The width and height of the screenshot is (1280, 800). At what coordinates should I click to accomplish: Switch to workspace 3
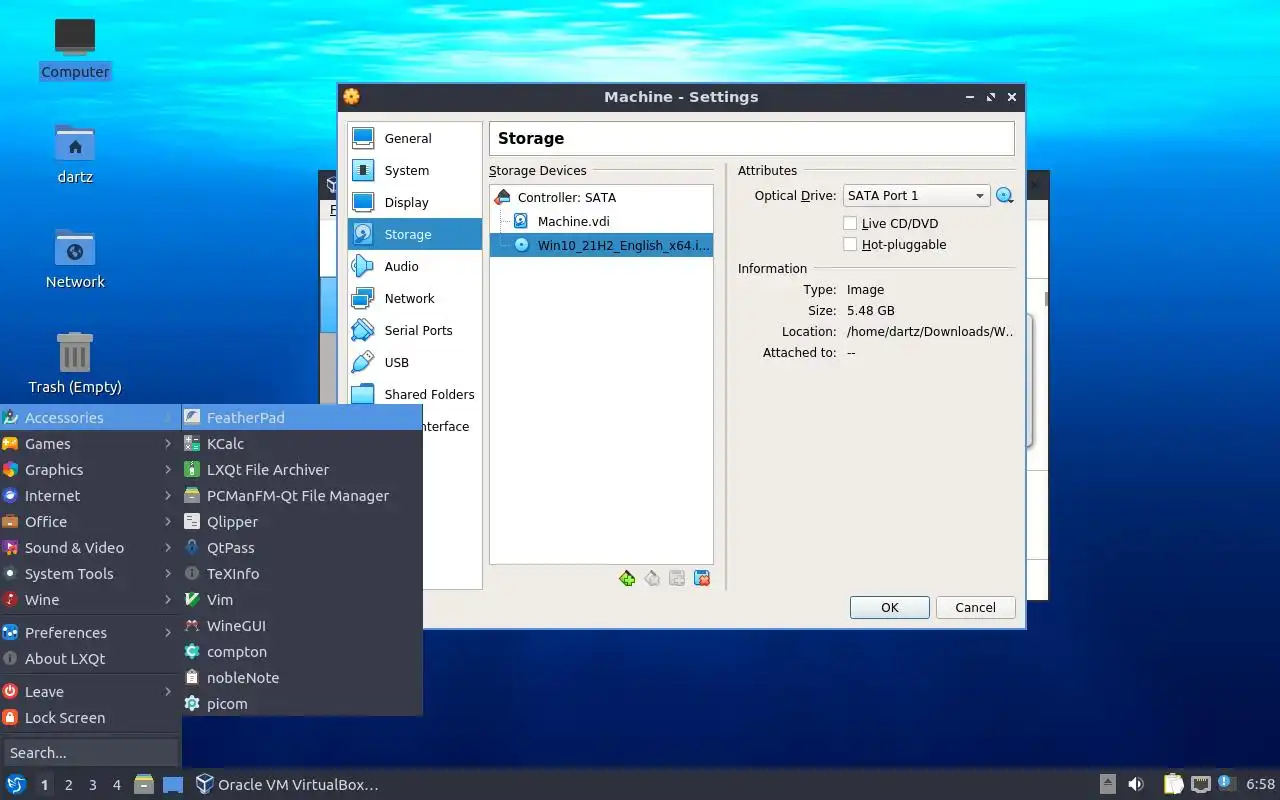93,785
